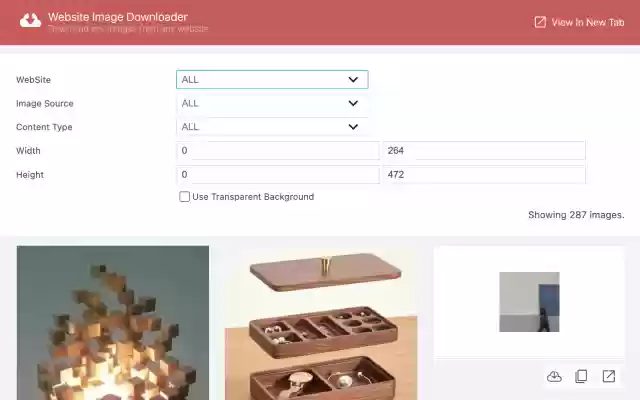This screenshot has width=640, height=400.
Task: Click the View In New Tab external icon
Action: [540, 22]
